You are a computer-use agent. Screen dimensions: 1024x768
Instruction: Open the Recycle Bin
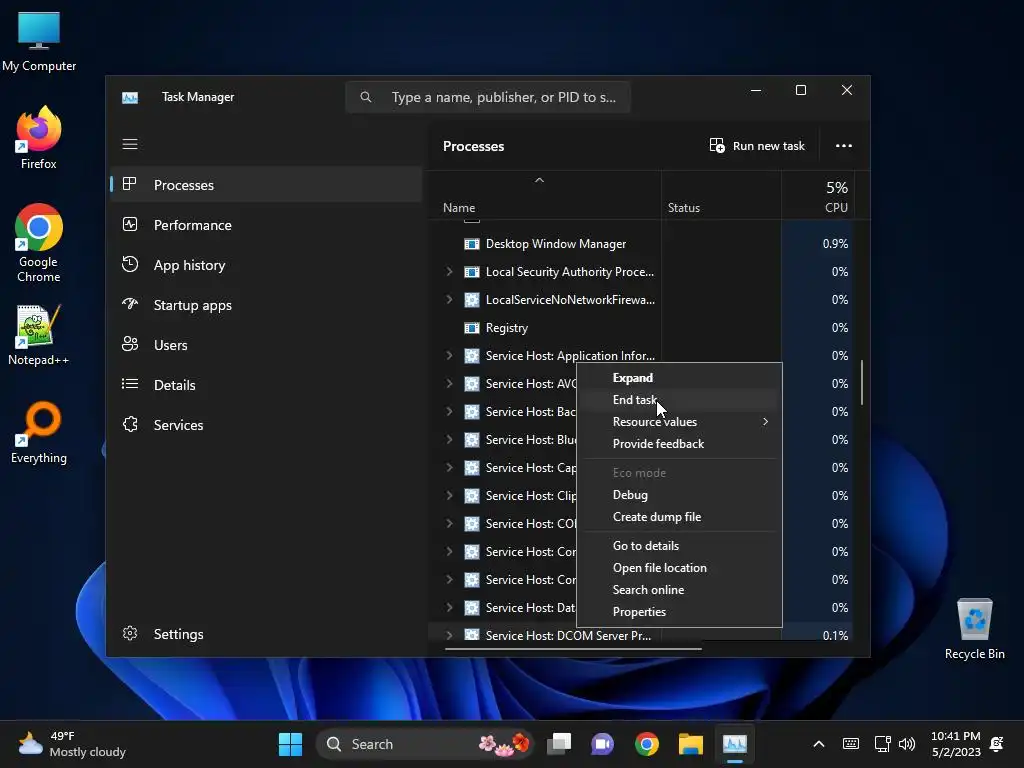point(974,629)
